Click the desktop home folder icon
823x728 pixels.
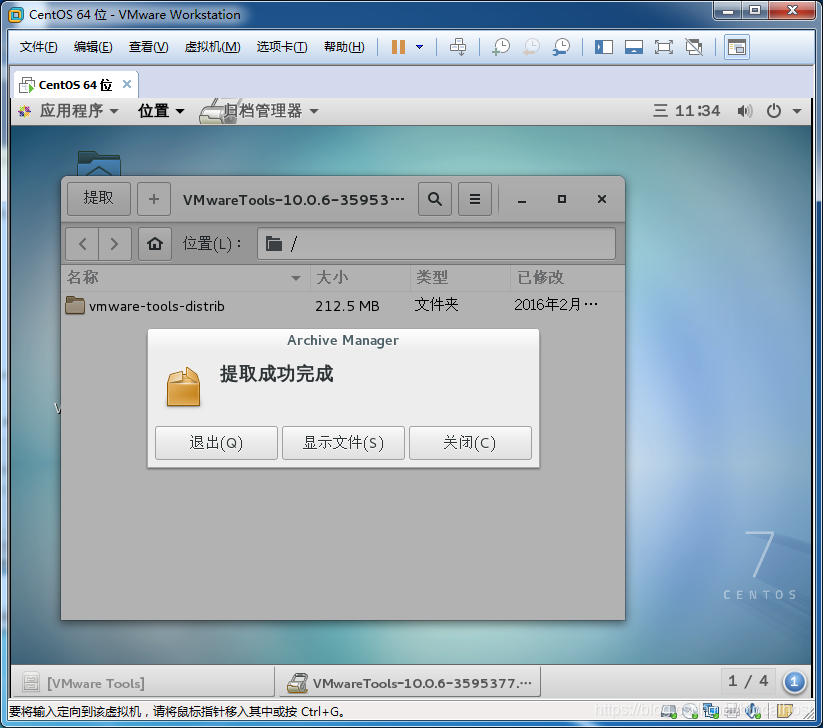click(x=99, y=163)
